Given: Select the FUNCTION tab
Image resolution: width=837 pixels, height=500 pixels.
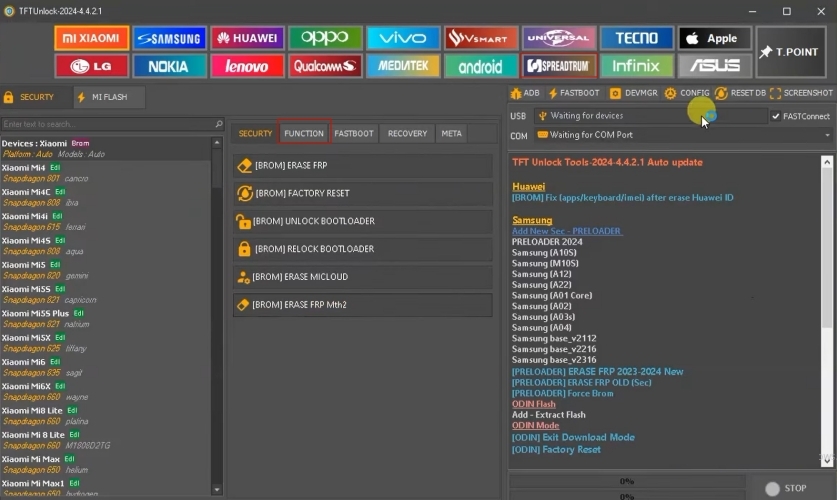Looking at the screenshot, I should [304, 133].
